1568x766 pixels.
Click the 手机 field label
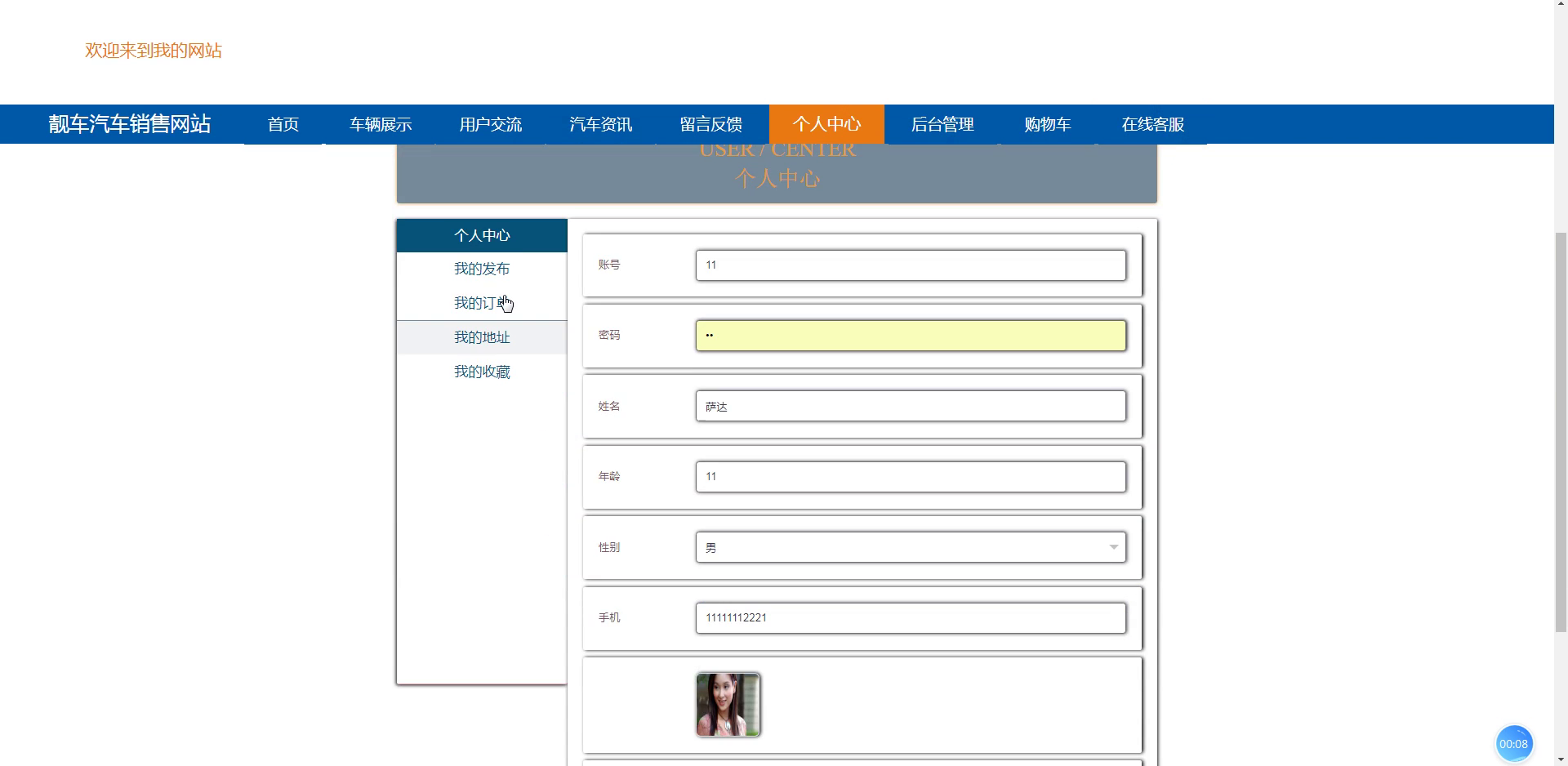(609, 617)
